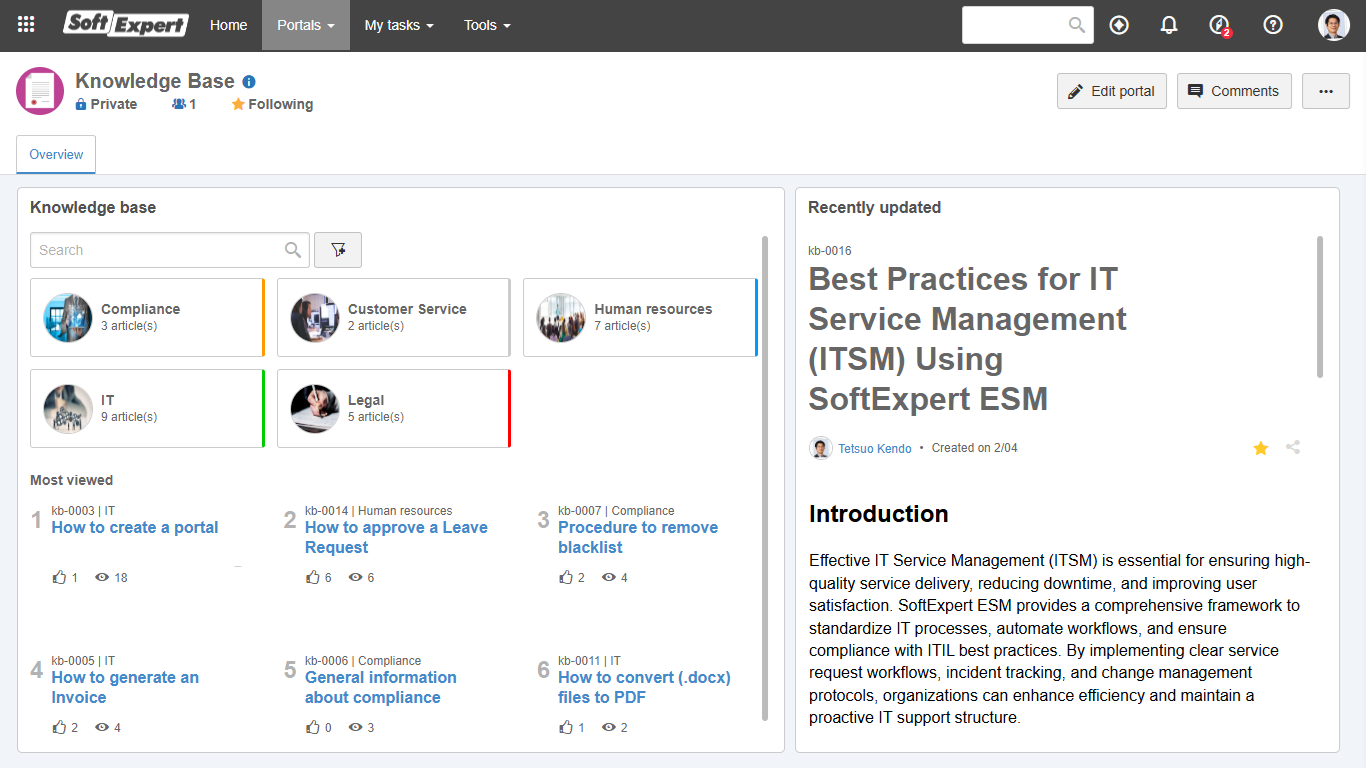Screen dimensions: 1366x768
Task: Open the notifications bell
Action: coord(1169,25)
